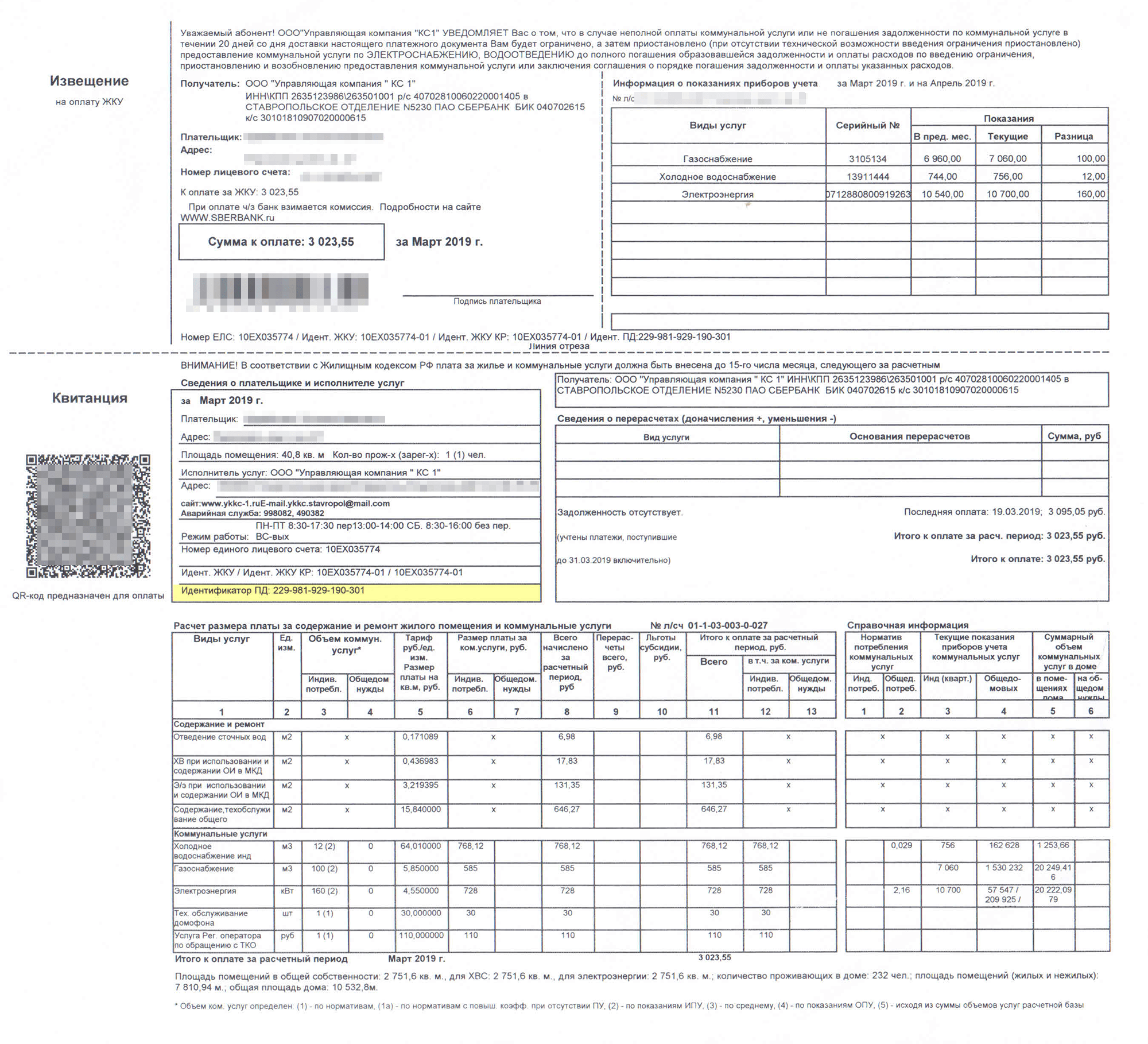
Task: Click electricity current reading 10 700,00
Action: point(1008,194)
